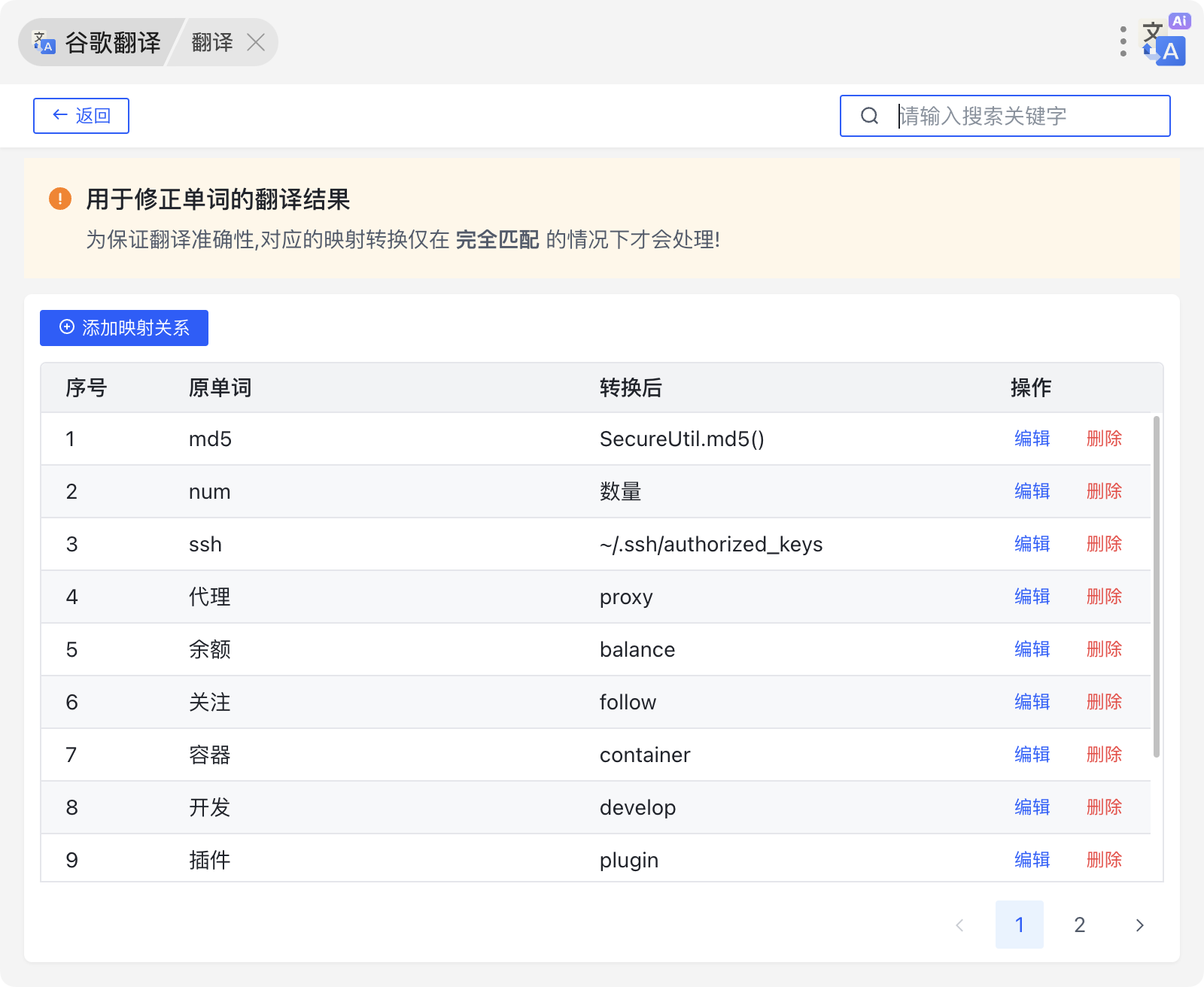Click the previous page arrow
The height and width of the screenshot is (987, 1204).
pyautogui.click(x=959, y=925)
